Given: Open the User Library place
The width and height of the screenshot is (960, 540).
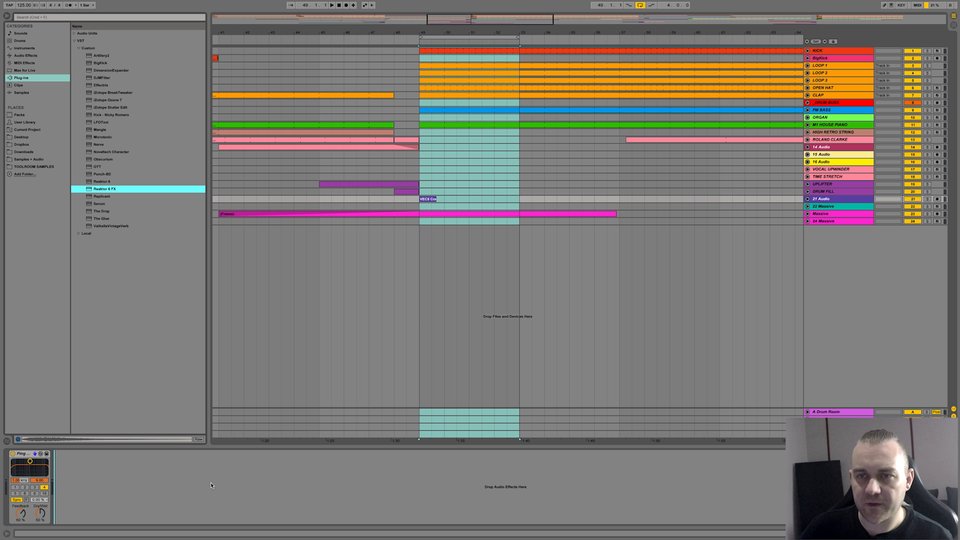Looking at the screenshot, I should [x=24, y=122].
